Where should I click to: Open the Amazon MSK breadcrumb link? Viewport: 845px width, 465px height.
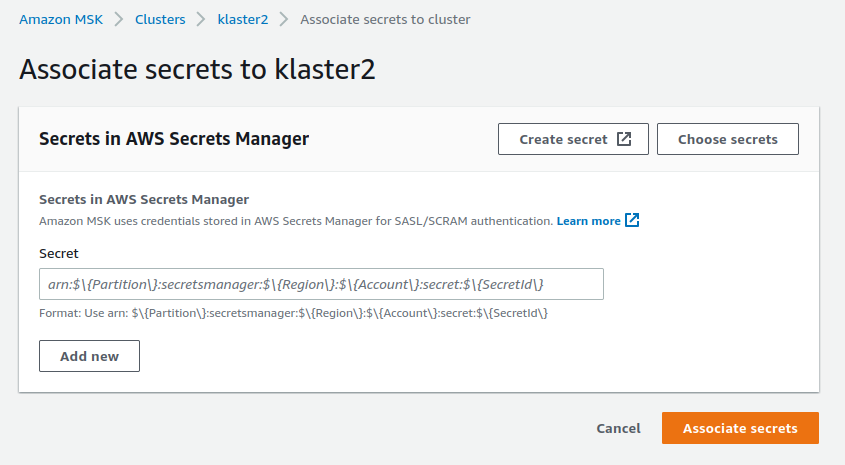click(x=61, y=19)
